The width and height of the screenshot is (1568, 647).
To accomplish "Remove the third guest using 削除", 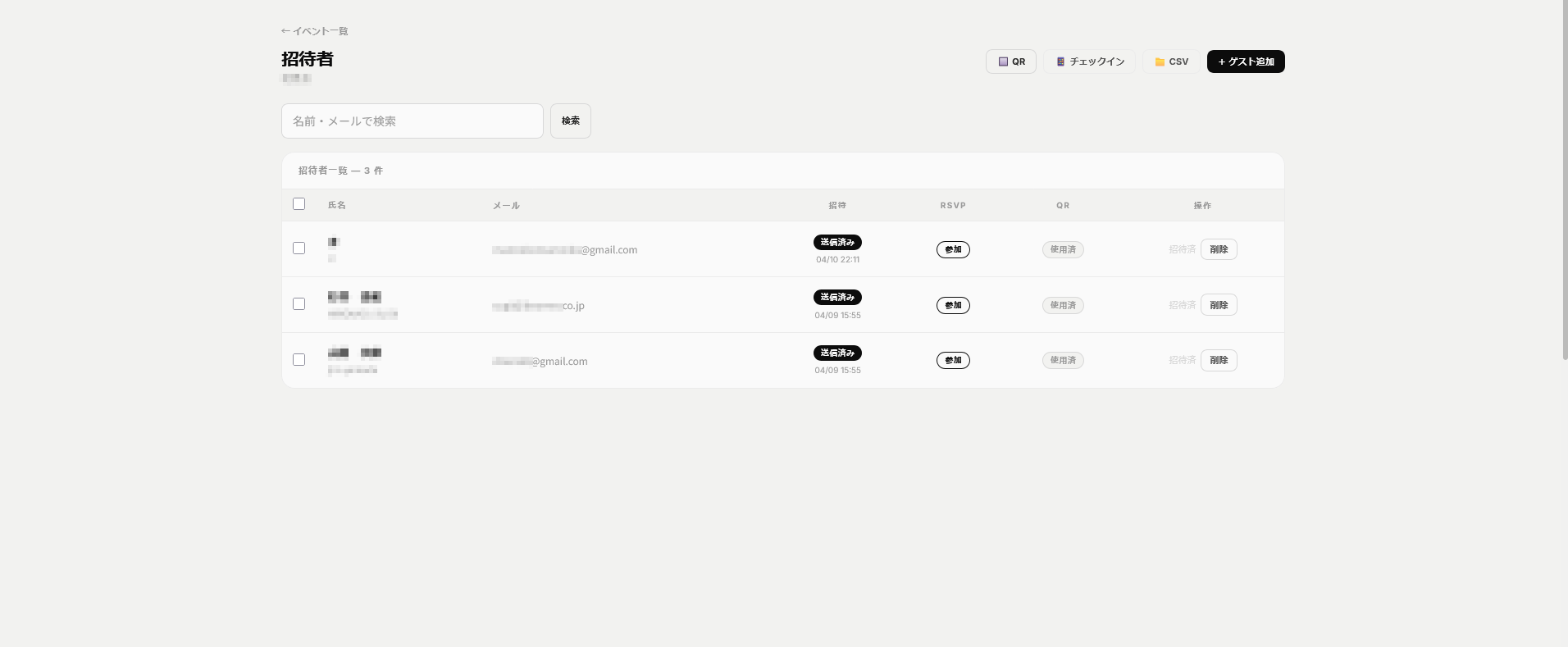I will click(x=1218, y=360).
